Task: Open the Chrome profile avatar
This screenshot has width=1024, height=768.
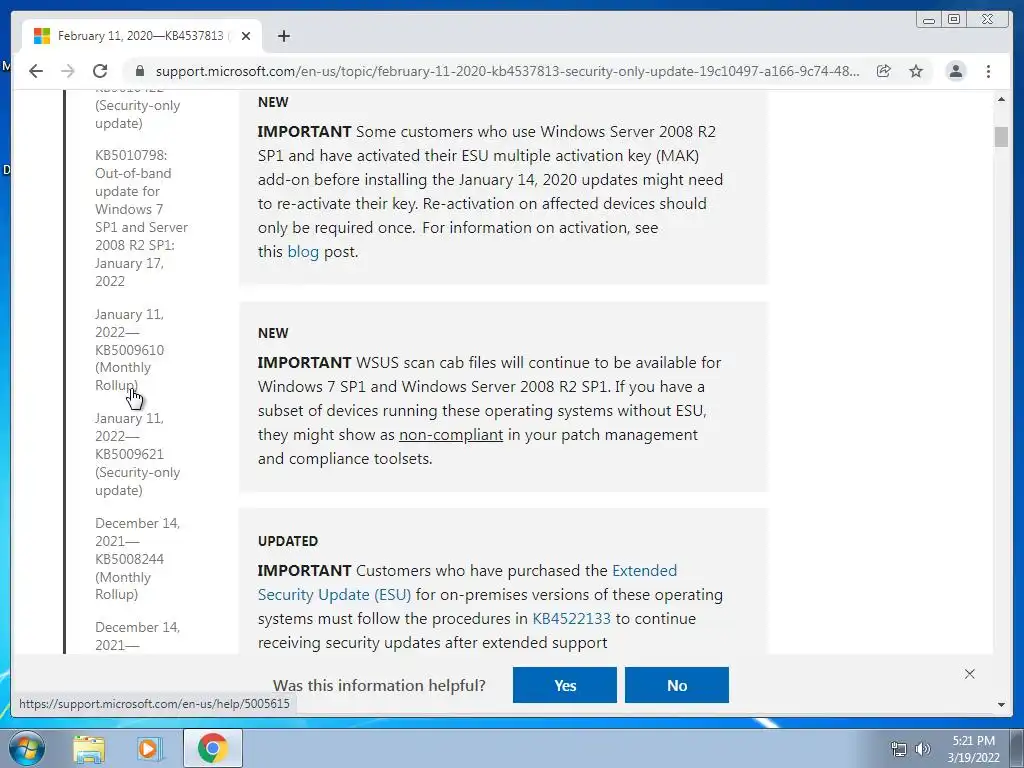Action: pos(955,71)
